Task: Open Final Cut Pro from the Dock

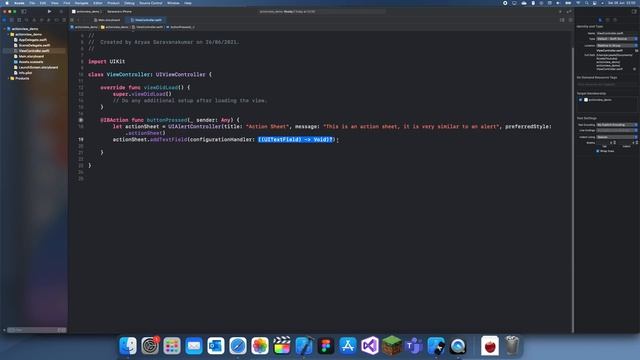Action: click(282, 346)
